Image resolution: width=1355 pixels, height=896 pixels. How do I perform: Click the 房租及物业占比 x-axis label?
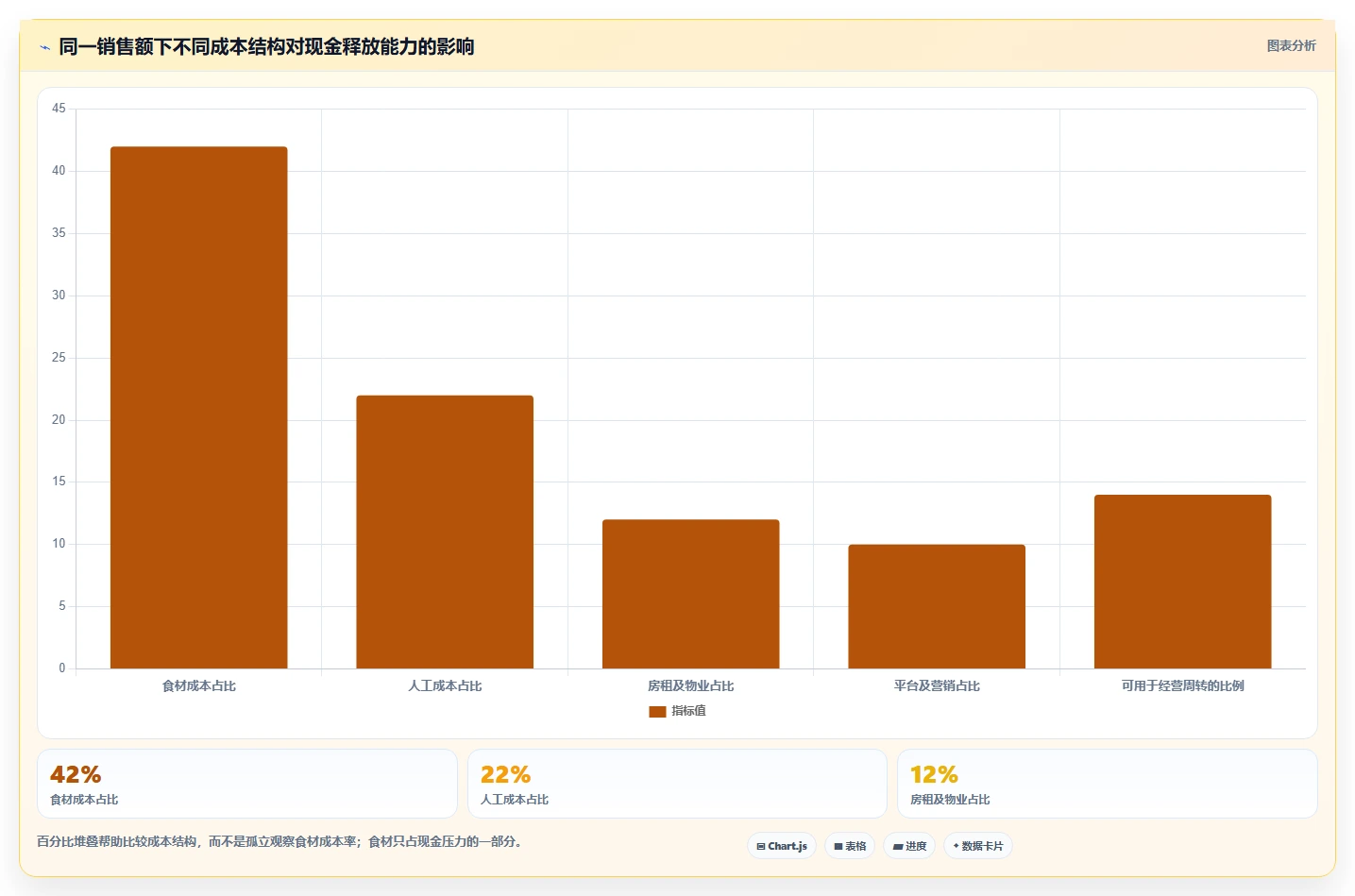click(x=691, y=685)
